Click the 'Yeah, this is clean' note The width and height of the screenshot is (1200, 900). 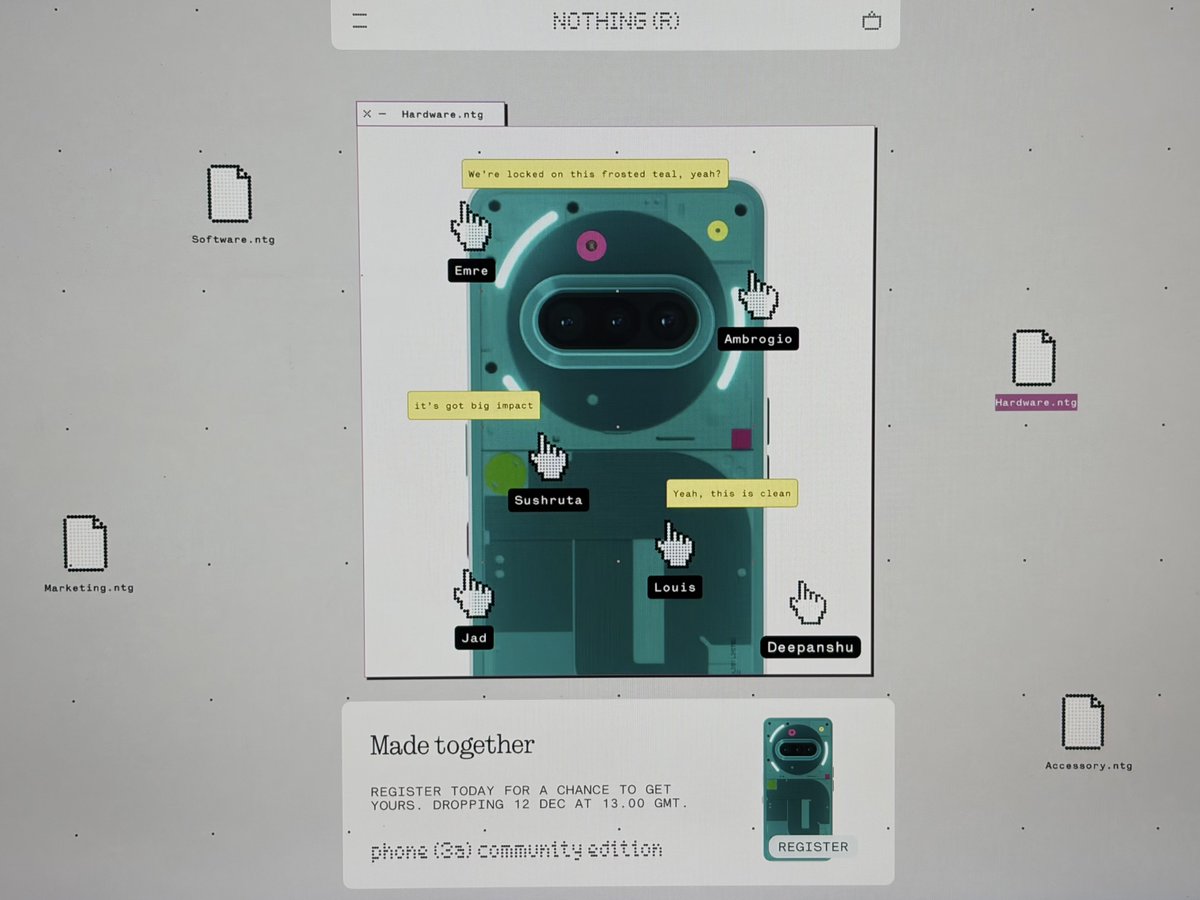click(732, 493)
